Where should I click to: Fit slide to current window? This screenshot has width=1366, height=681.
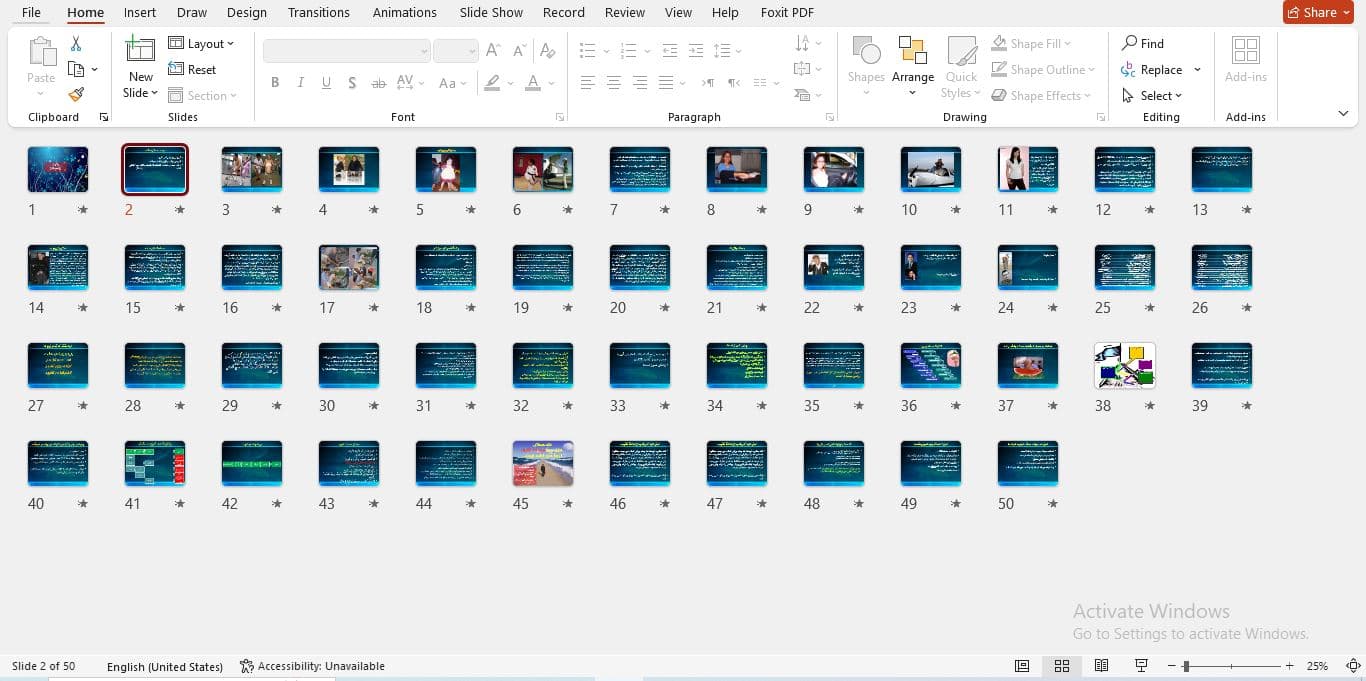click(x=1353, y=666)
